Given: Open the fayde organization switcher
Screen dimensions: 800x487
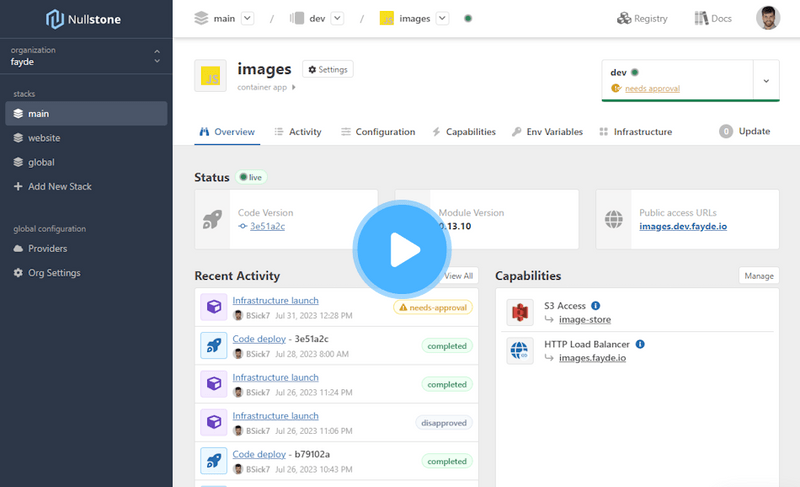Looking at the screenshot, I should [x=86, y=56].
